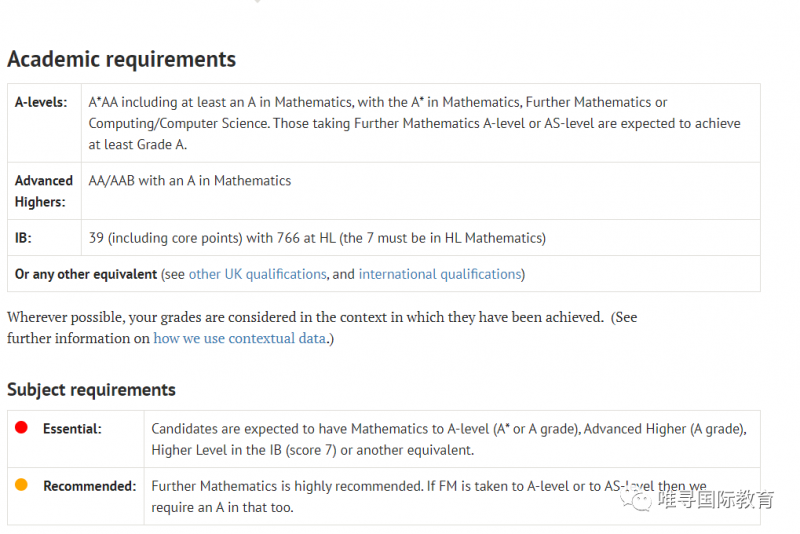Viewport: 800px width, 534px height.
Task: Click the A*AA A-levels requirement text
Action: (x=414, y=123)
